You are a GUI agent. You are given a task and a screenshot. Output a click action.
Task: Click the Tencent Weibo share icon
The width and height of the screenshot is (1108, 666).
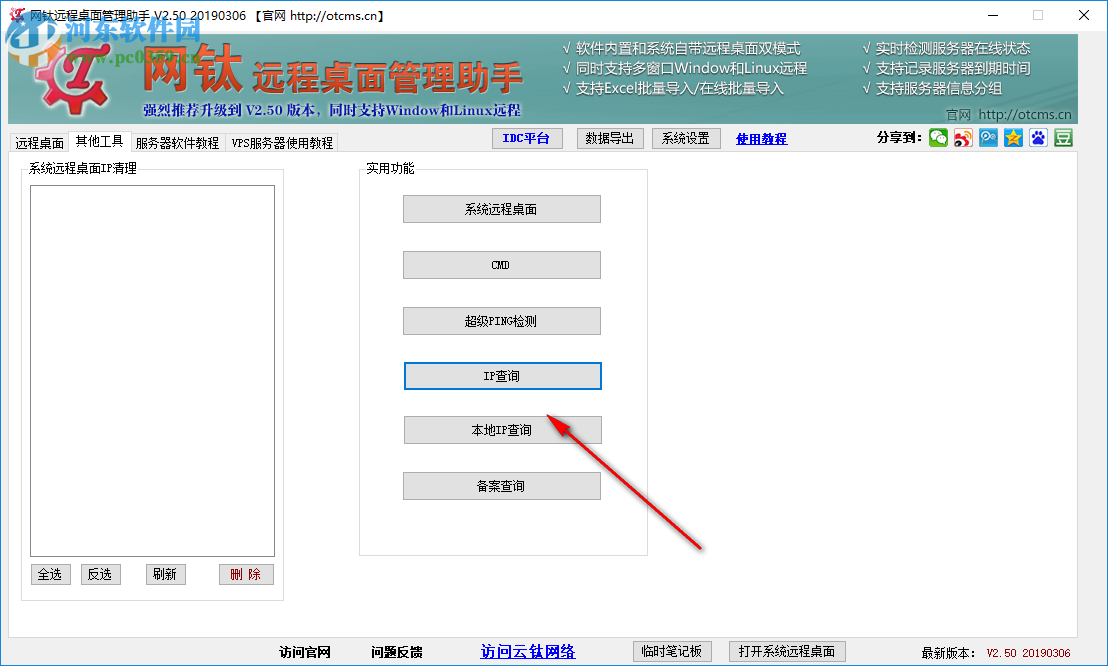click(x=986, y=137)
